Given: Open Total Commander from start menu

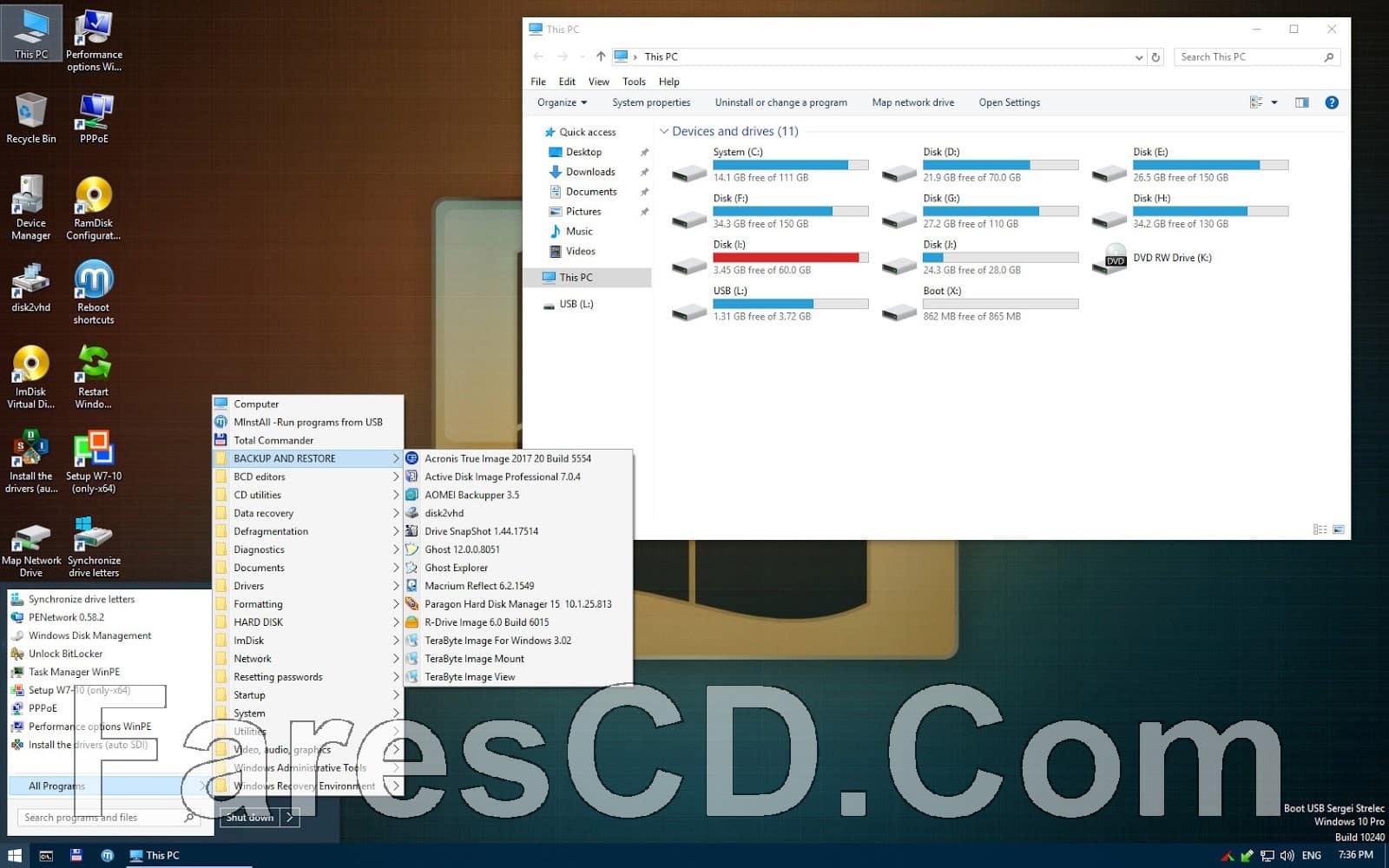Looking at the screenshot, I should click(x=308, y=440).
